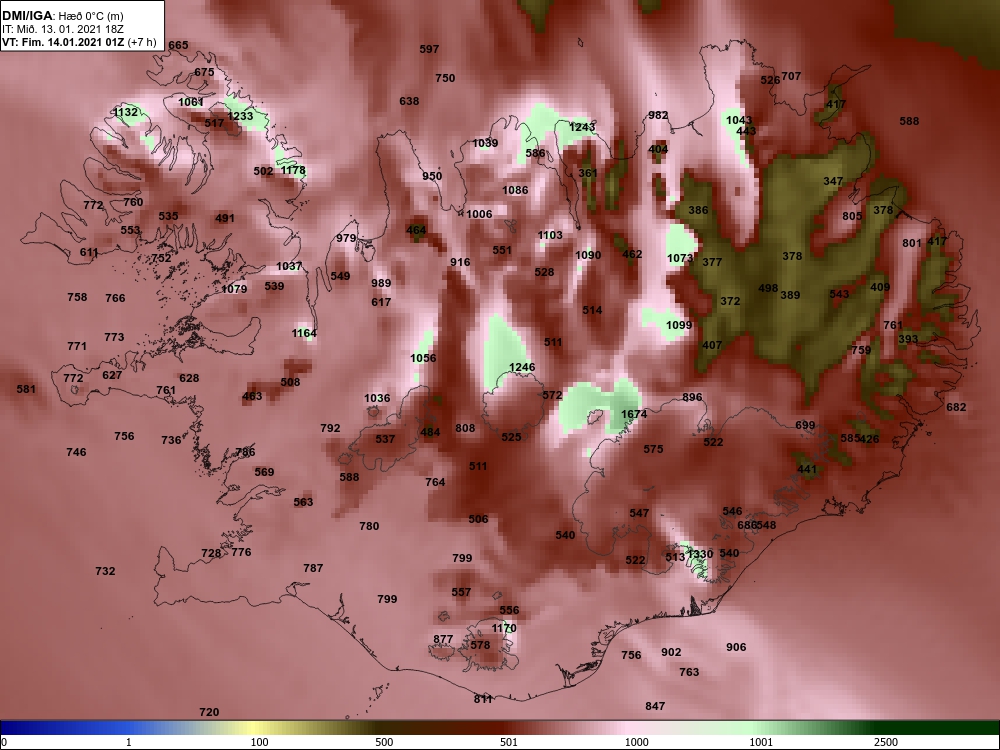Click the map value 1036
The image size is (1000, 750).
377,398
